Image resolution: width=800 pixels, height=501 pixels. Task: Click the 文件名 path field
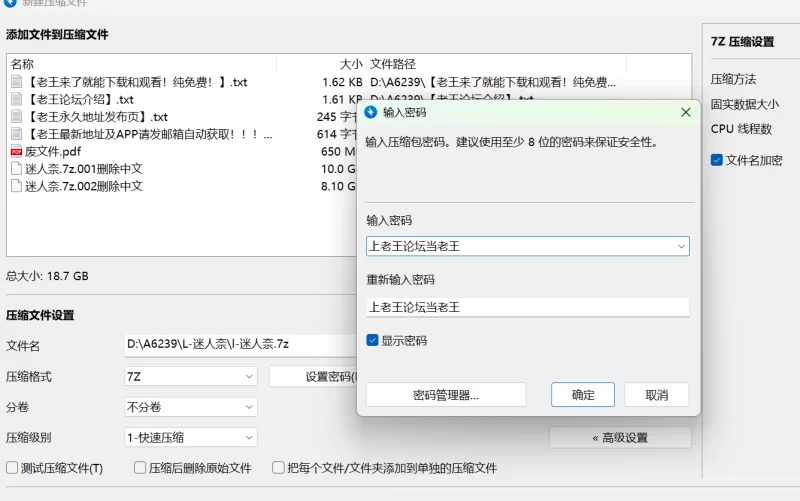pos(241,344)
